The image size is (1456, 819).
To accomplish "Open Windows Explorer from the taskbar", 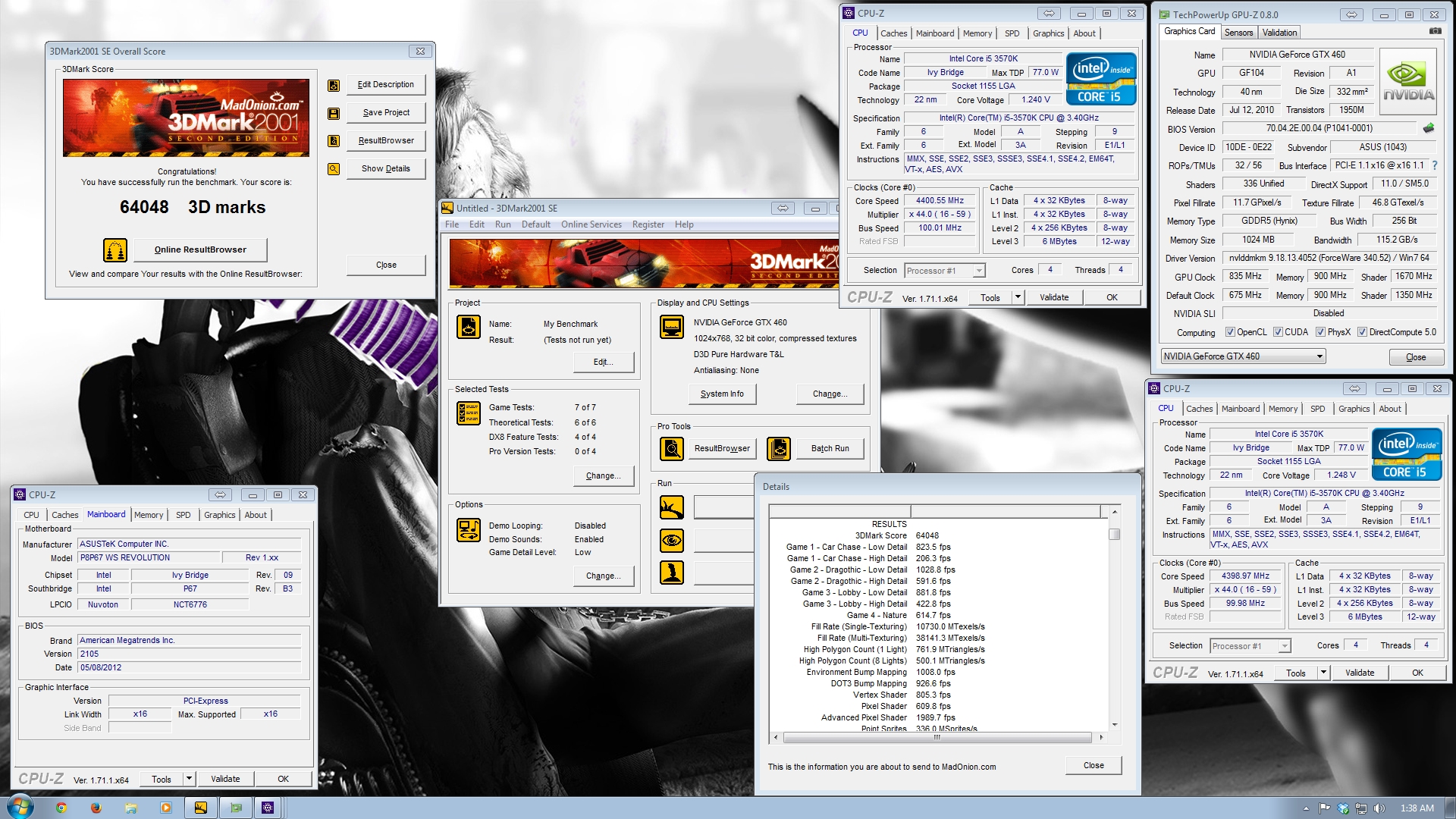I will coord(130,808).
